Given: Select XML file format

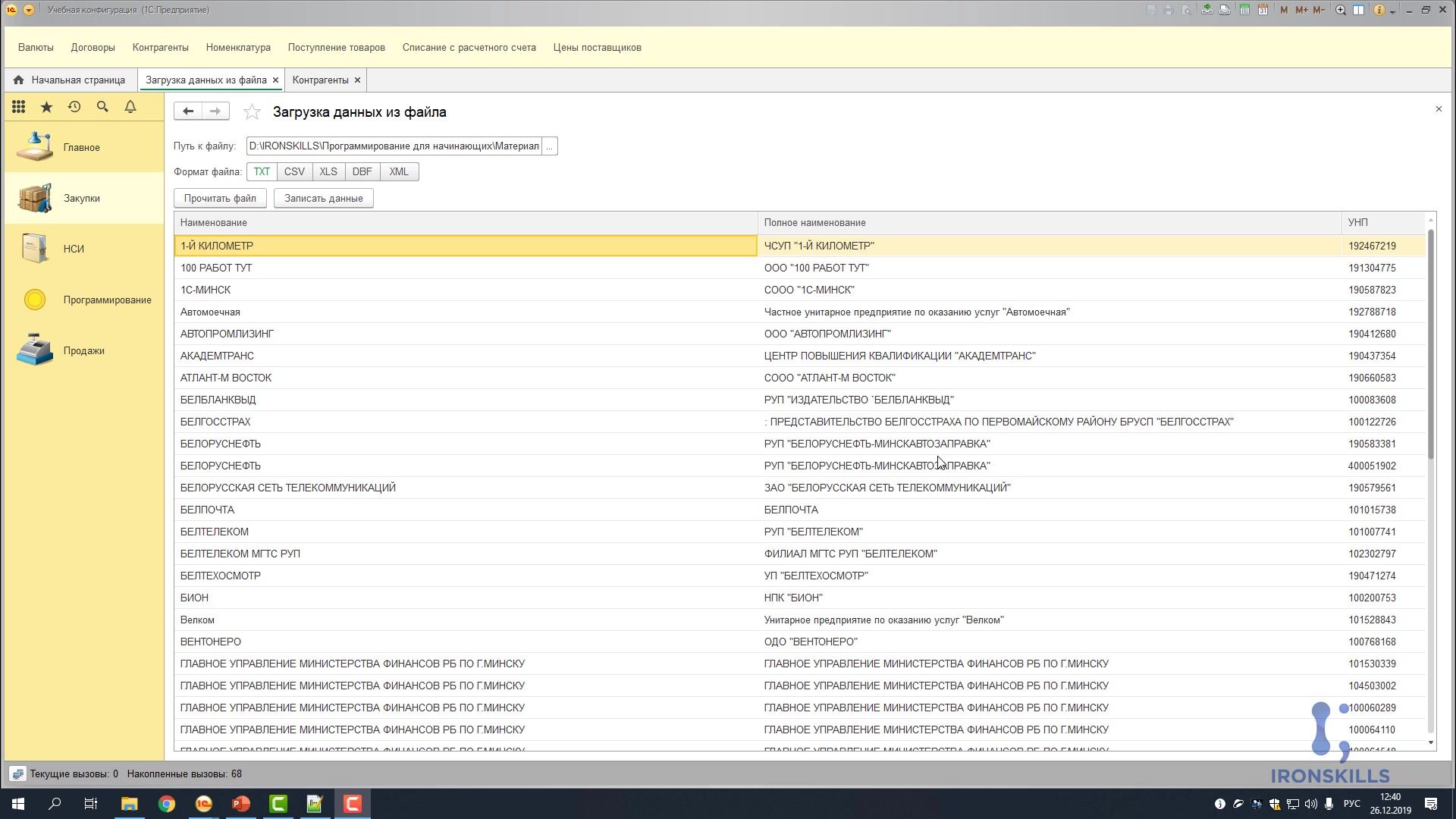Looking at the screenshot, I should point(399,171).
